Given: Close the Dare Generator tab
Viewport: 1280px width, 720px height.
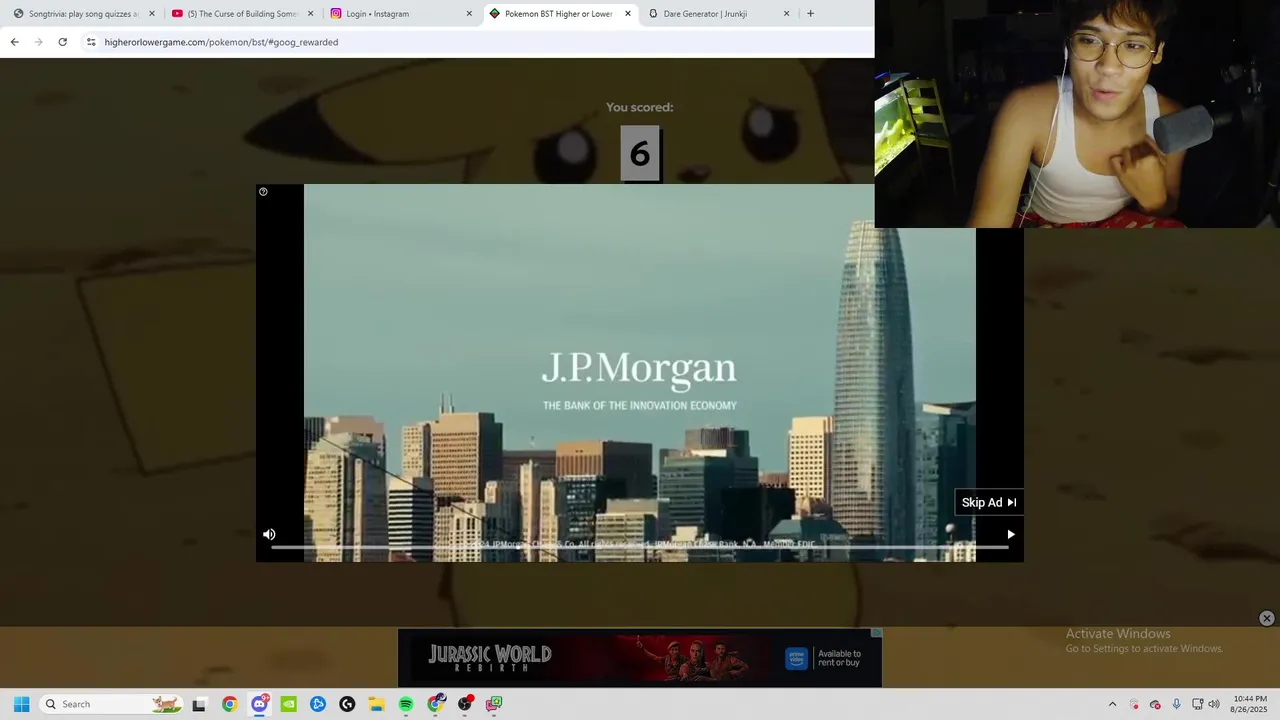Looking at the screenshot, I should (786, 14).
